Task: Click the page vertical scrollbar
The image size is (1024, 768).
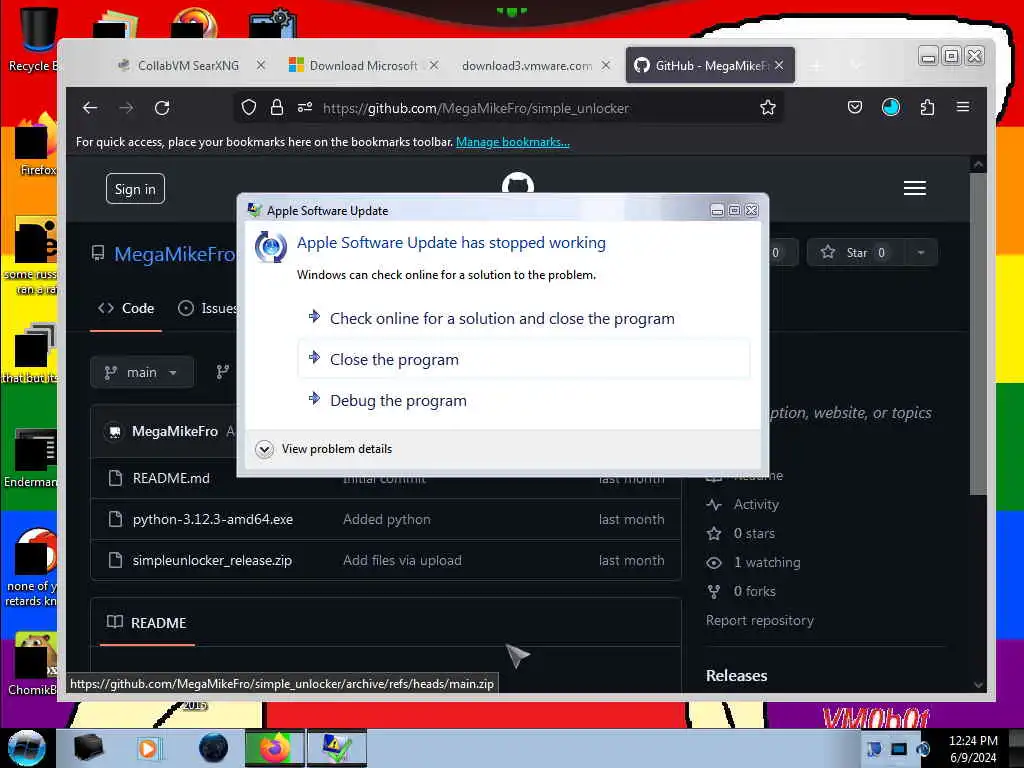Action: [x=978, y=333]
